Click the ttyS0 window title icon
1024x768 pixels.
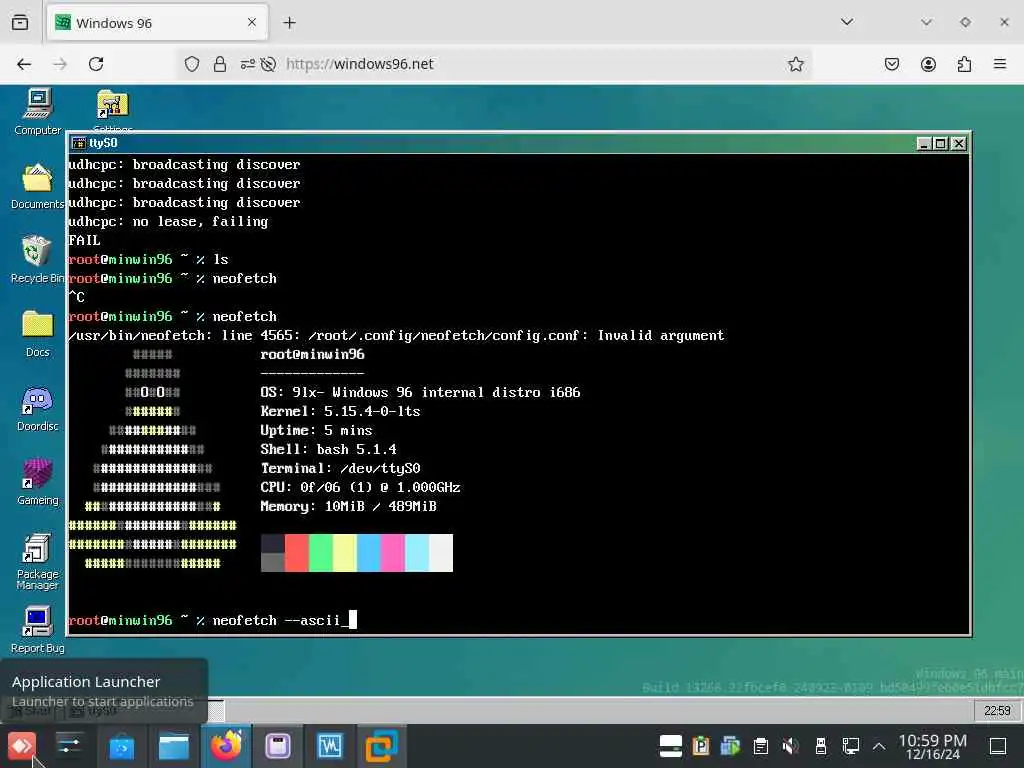coord(79,143)
